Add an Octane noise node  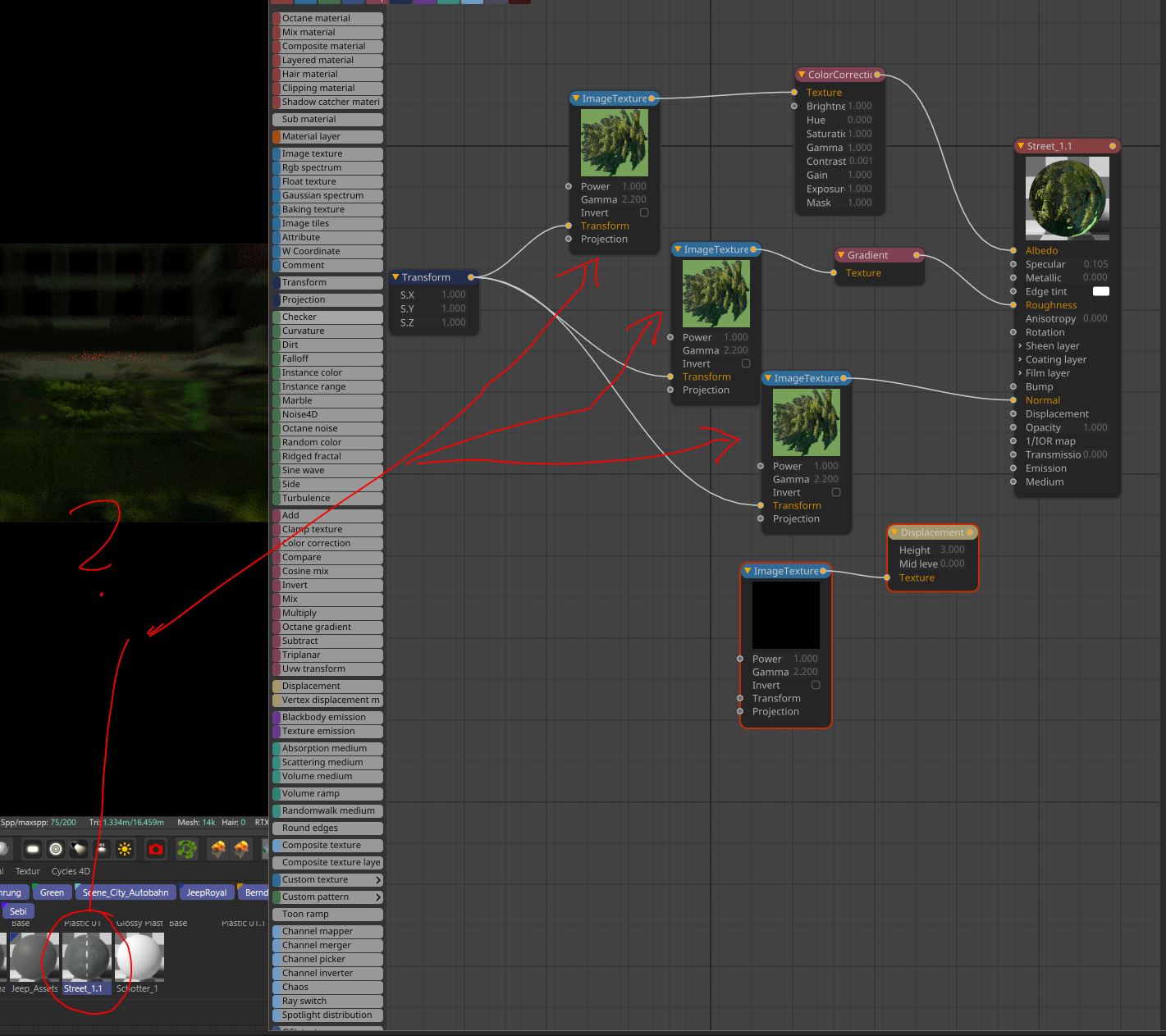(x=327, y=429)
